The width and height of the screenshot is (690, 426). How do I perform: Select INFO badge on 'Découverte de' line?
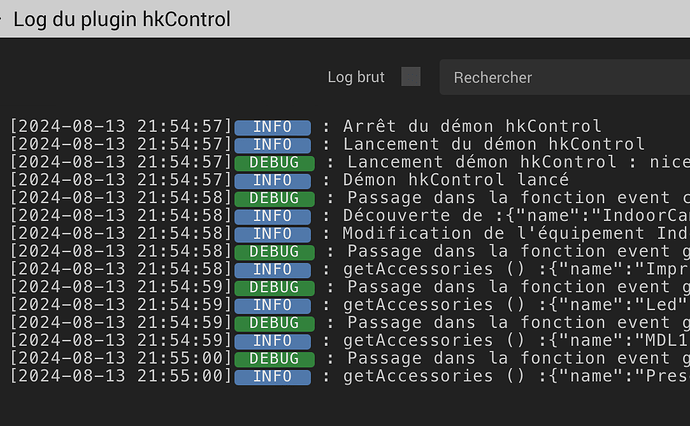[272, 217]
